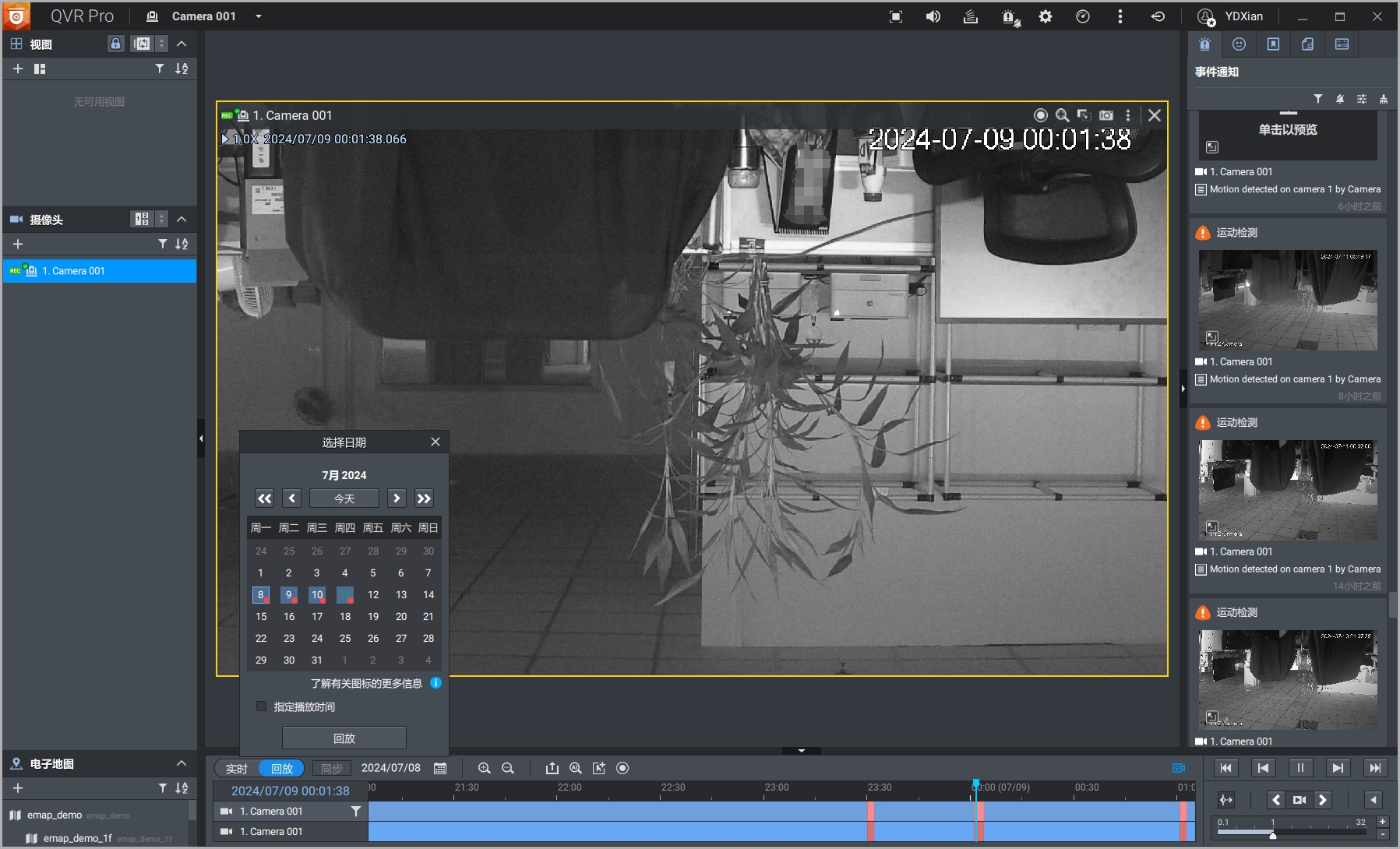Go to previous year in calendar

tap(265, 498)
